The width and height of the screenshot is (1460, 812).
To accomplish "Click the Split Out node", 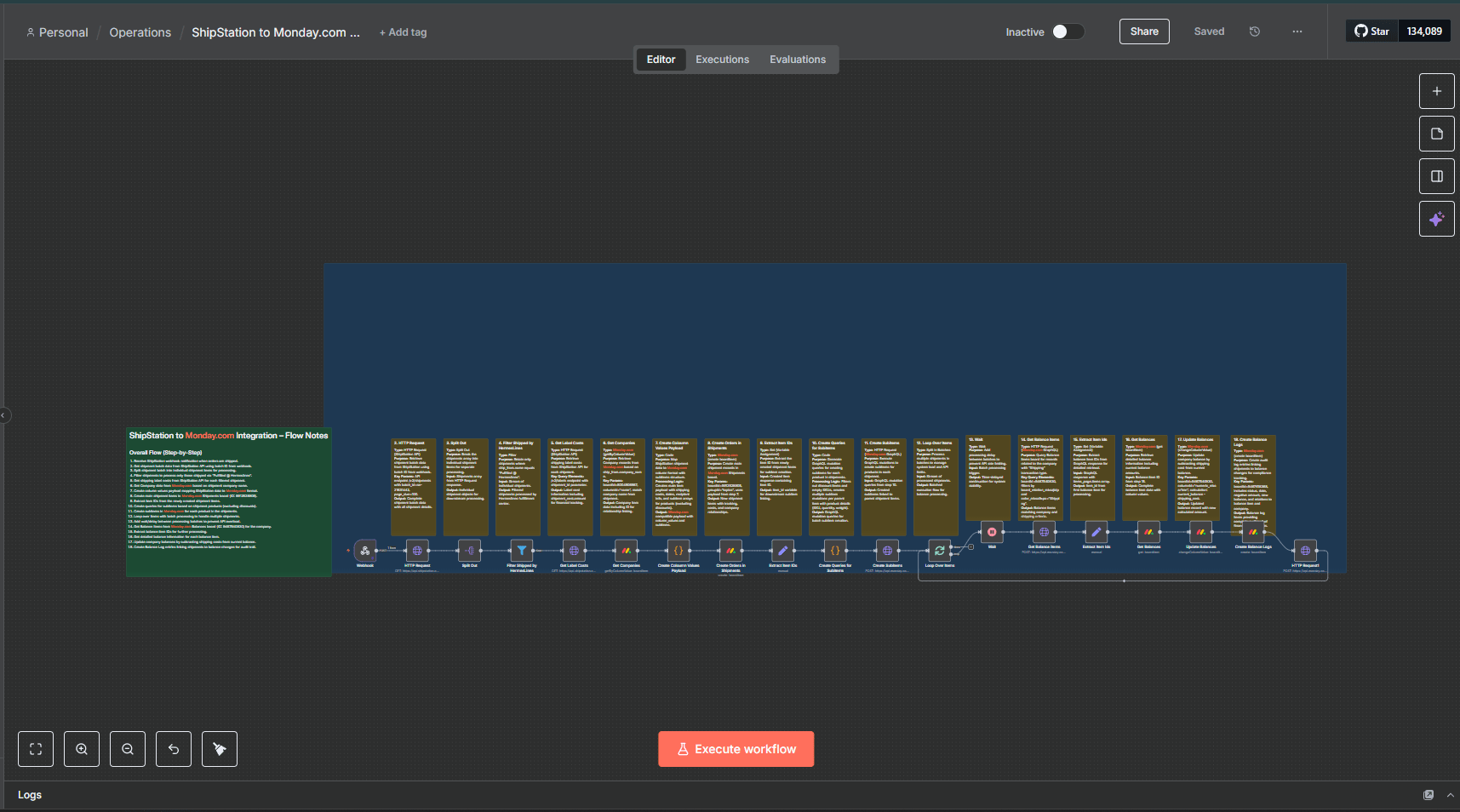I will click(469, 551).
